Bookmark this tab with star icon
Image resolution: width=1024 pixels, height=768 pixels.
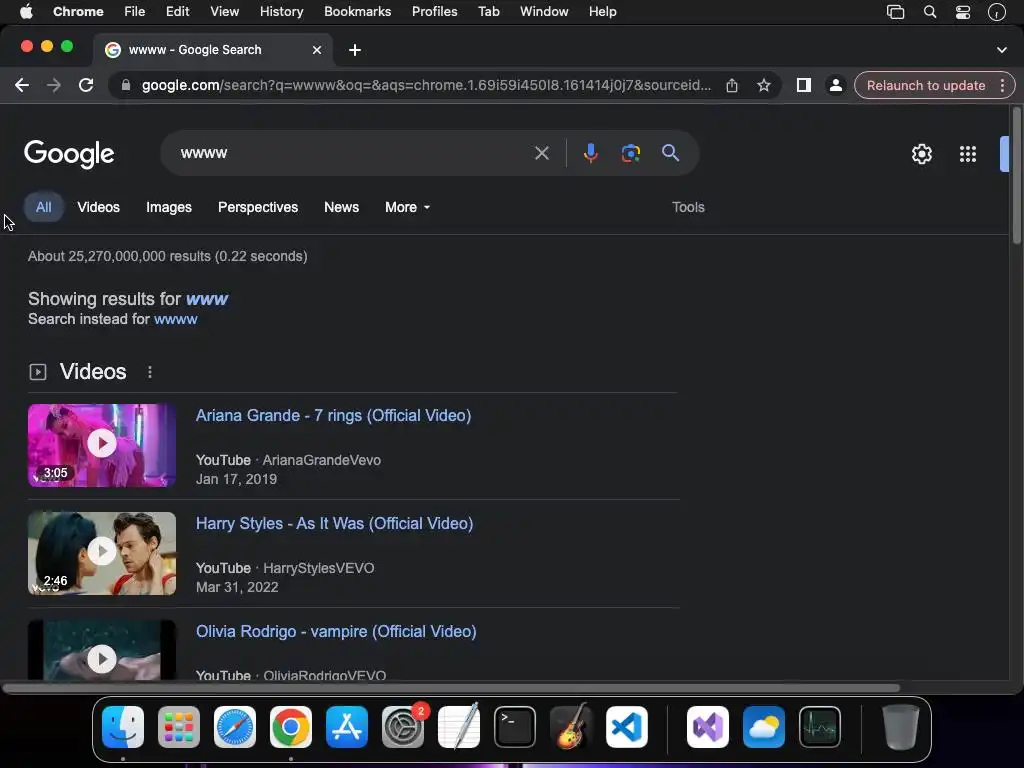pos(763,86)
